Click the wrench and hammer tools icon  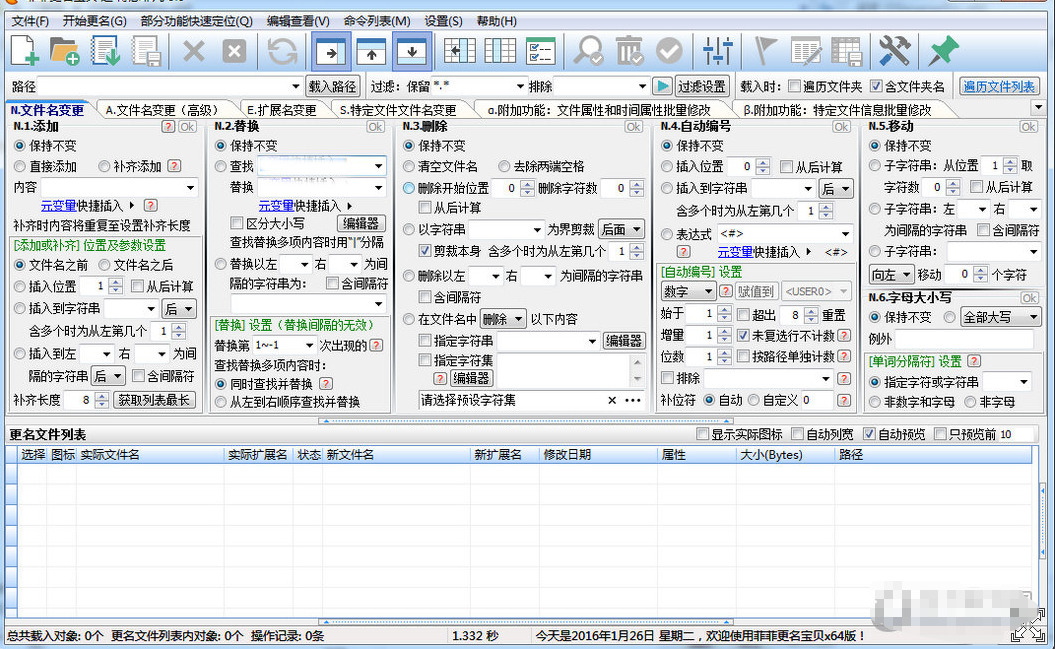(x=894, y=51)
